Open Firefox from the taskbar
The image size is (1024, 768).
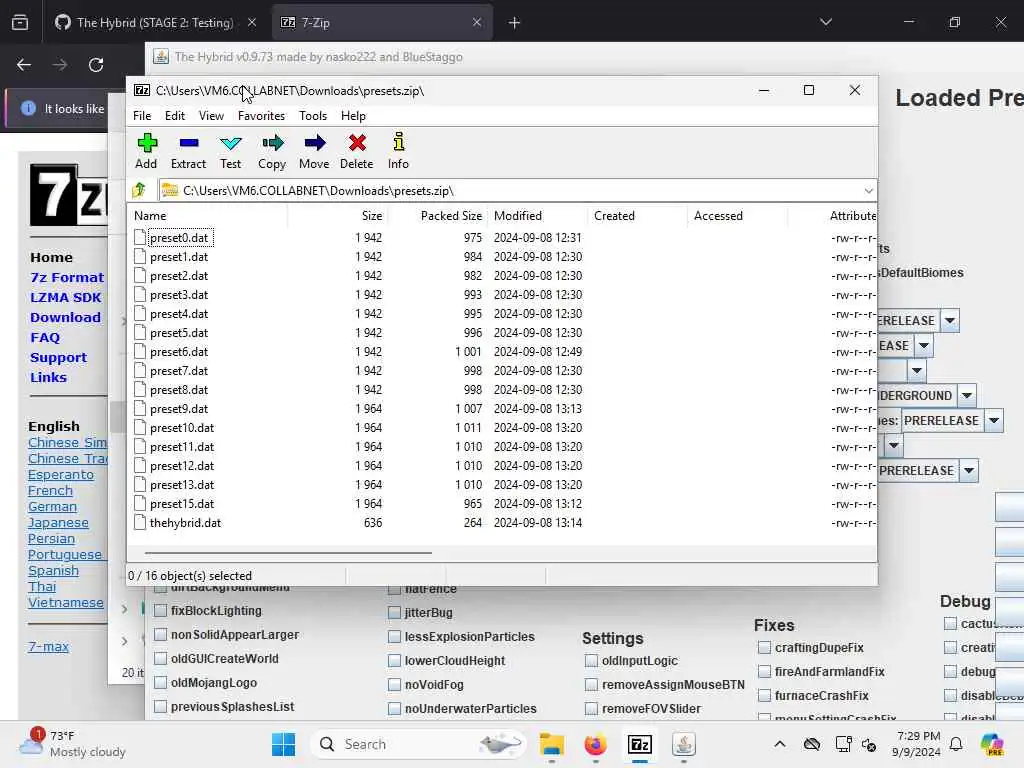(x=596, y=744)
